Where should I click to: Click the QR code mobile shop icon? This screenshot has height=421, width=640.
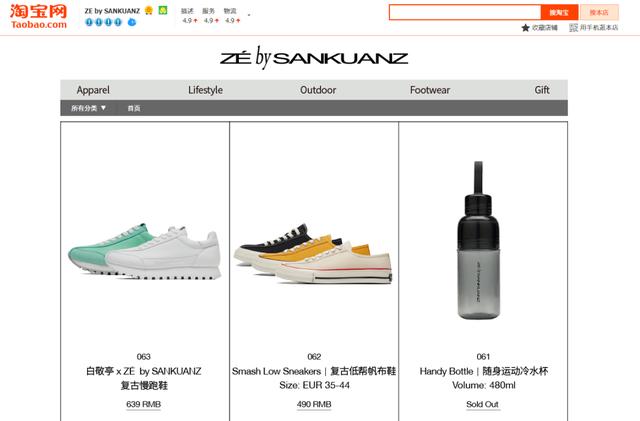coord(573,27)
